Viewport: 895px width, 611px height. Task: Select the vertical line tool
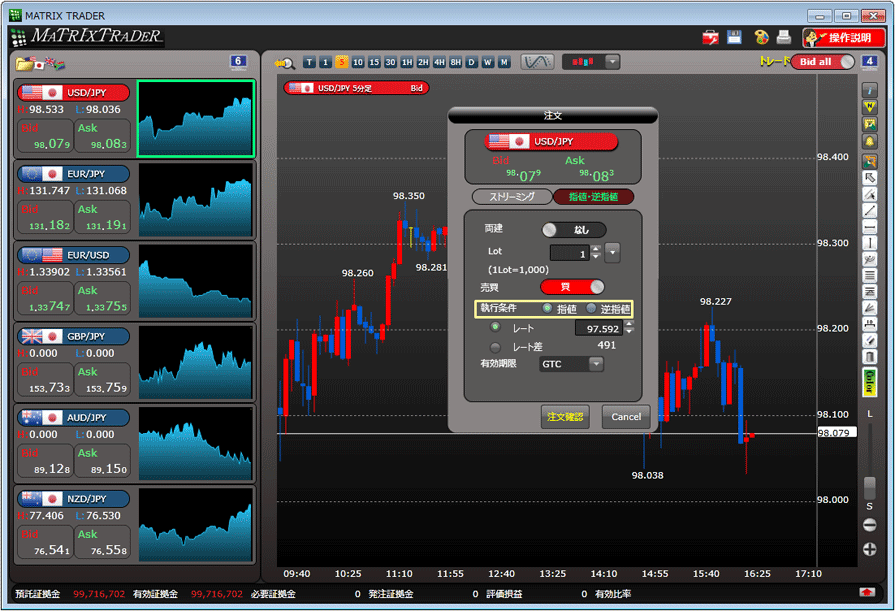tap(869, 243)
